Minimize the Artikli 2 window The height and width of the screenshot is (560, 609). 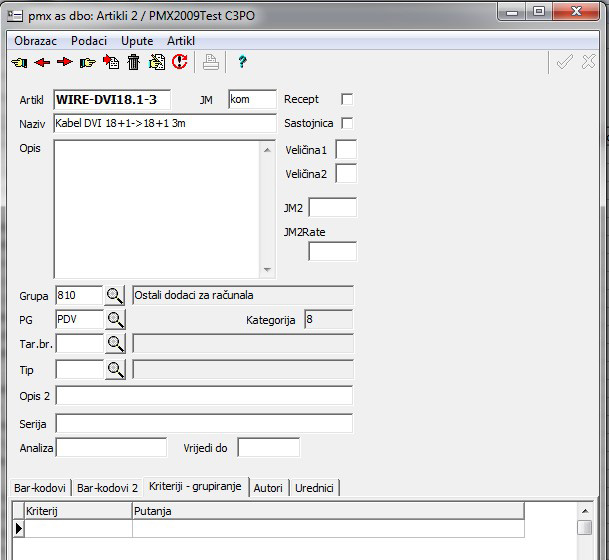tap(512, 12)
